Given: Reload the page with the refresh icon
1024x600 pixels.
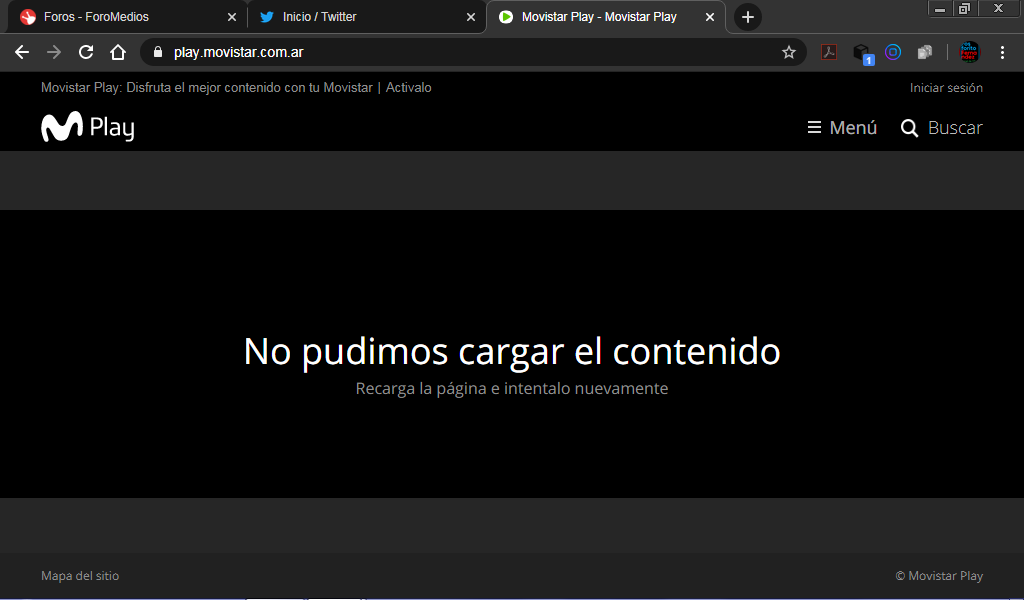Looking at the screenshot, I should pyautogui.click(x=86, y=52).
